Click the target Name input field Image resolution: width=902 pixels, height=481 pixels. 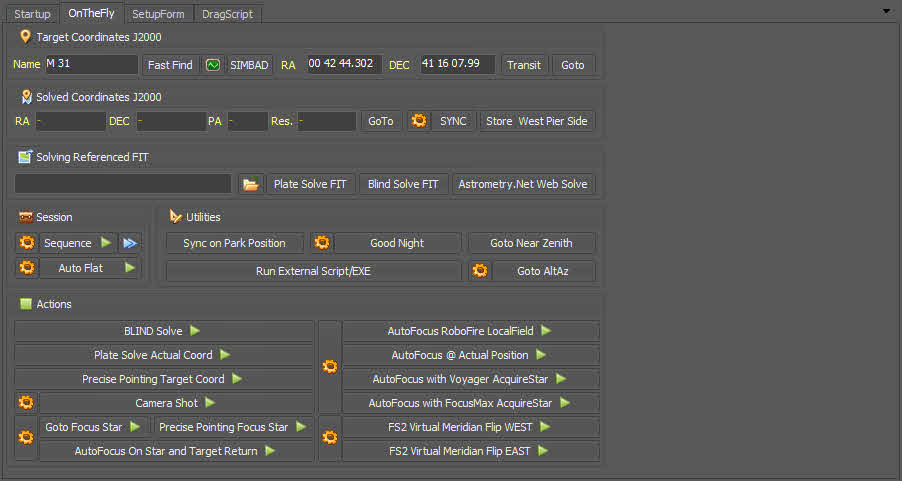(x=91, y=64)
